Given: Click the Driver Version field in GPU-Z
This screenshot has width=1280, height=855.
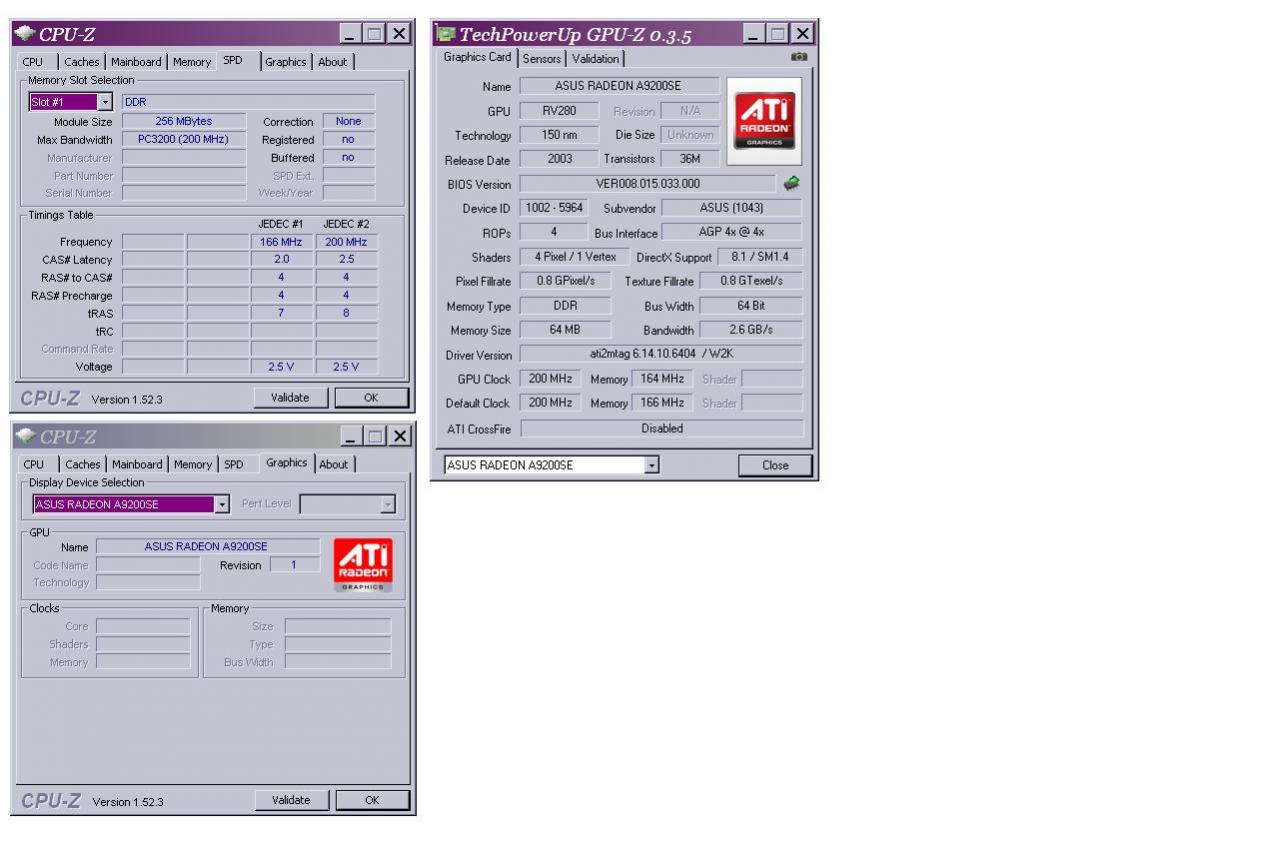Looking at the screenshot, I should click(661, 354).
